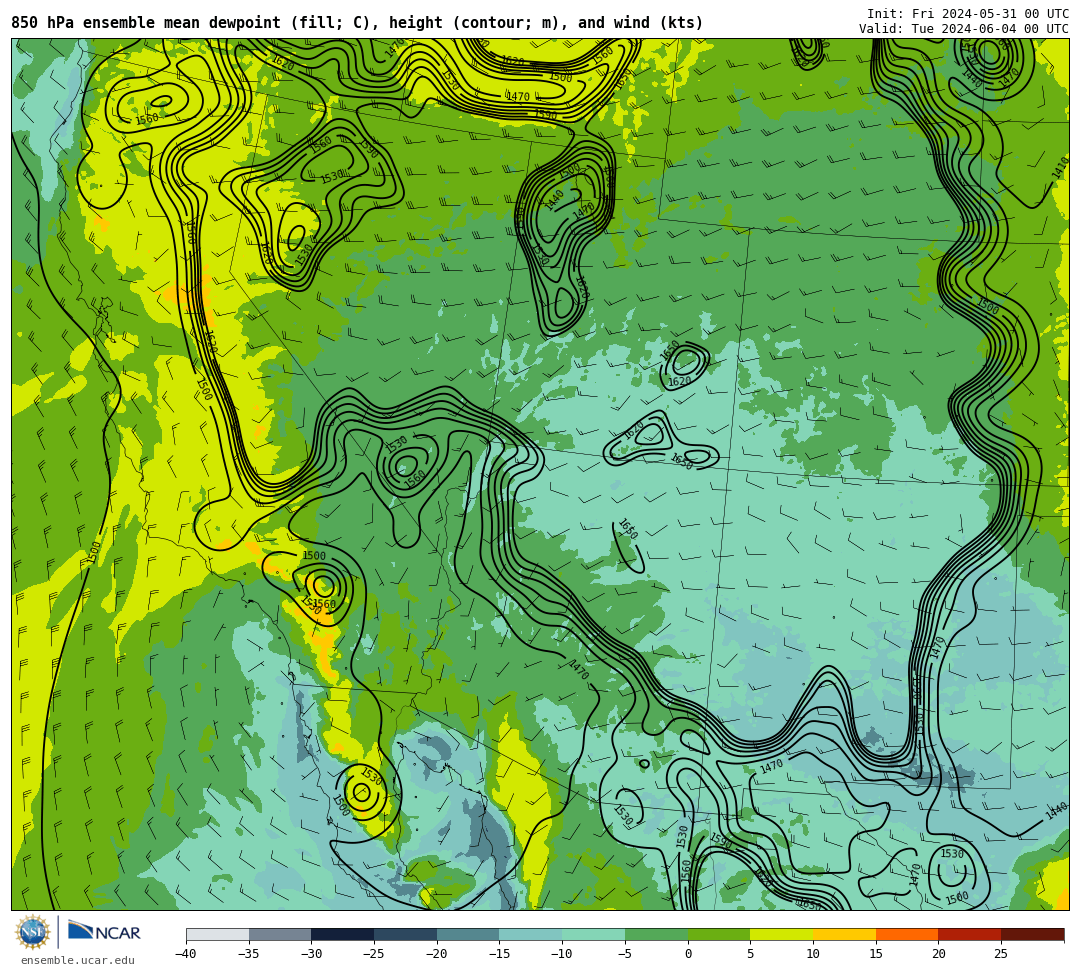Pick the yellow-green 5 to 10 colorbar swatch
The image size is (1080, 973).
pos(781,934)
